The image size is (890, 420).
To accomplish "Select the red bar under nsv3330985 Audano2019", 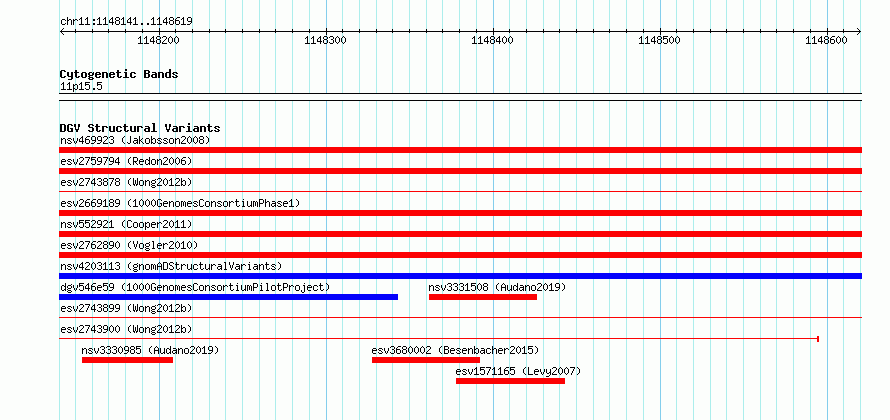I will pyautogui.click(x=127, y=360).
